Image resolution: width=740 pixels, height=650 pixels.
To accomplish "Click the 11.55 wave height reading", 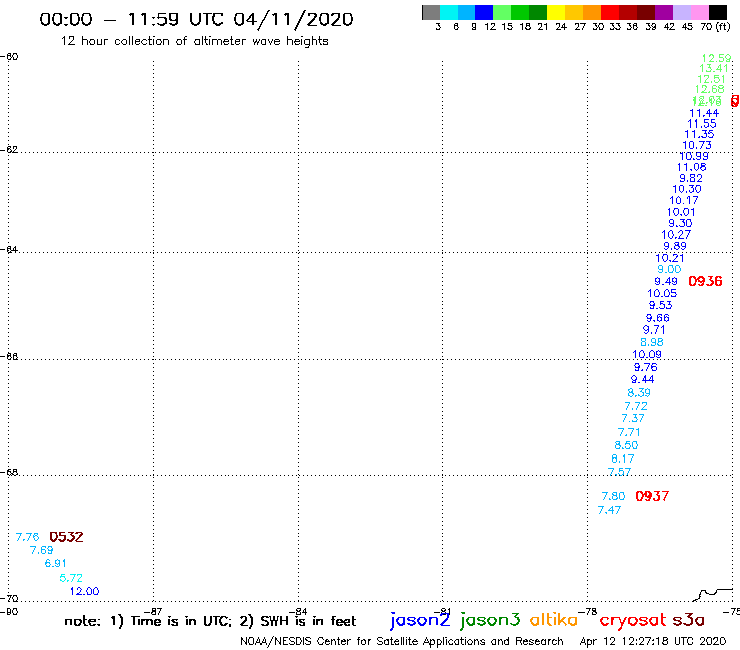I will 701,124.
